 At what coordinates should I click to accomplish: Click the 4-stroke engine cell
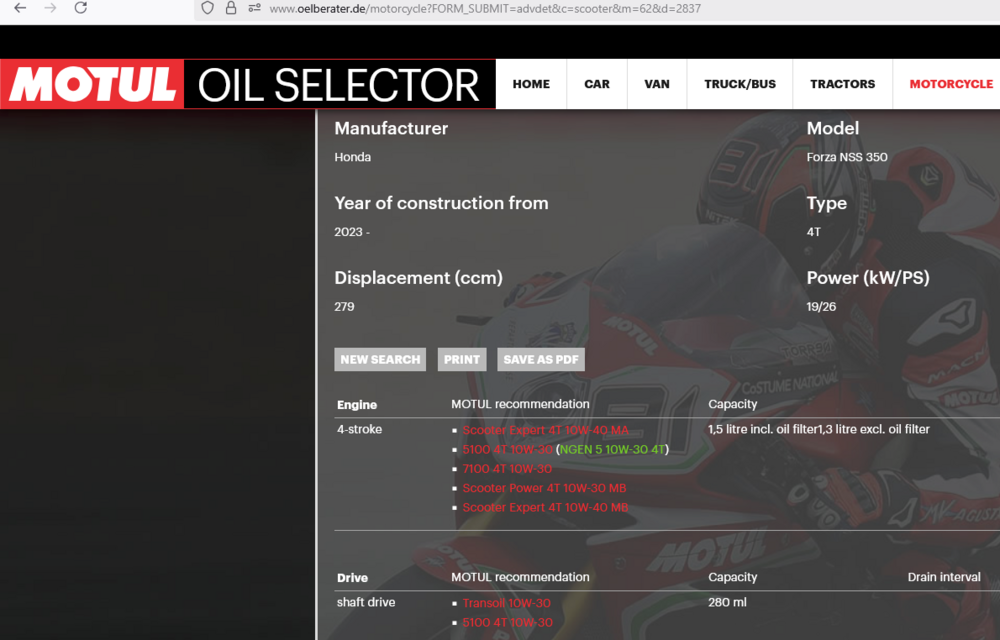(360, 430)
